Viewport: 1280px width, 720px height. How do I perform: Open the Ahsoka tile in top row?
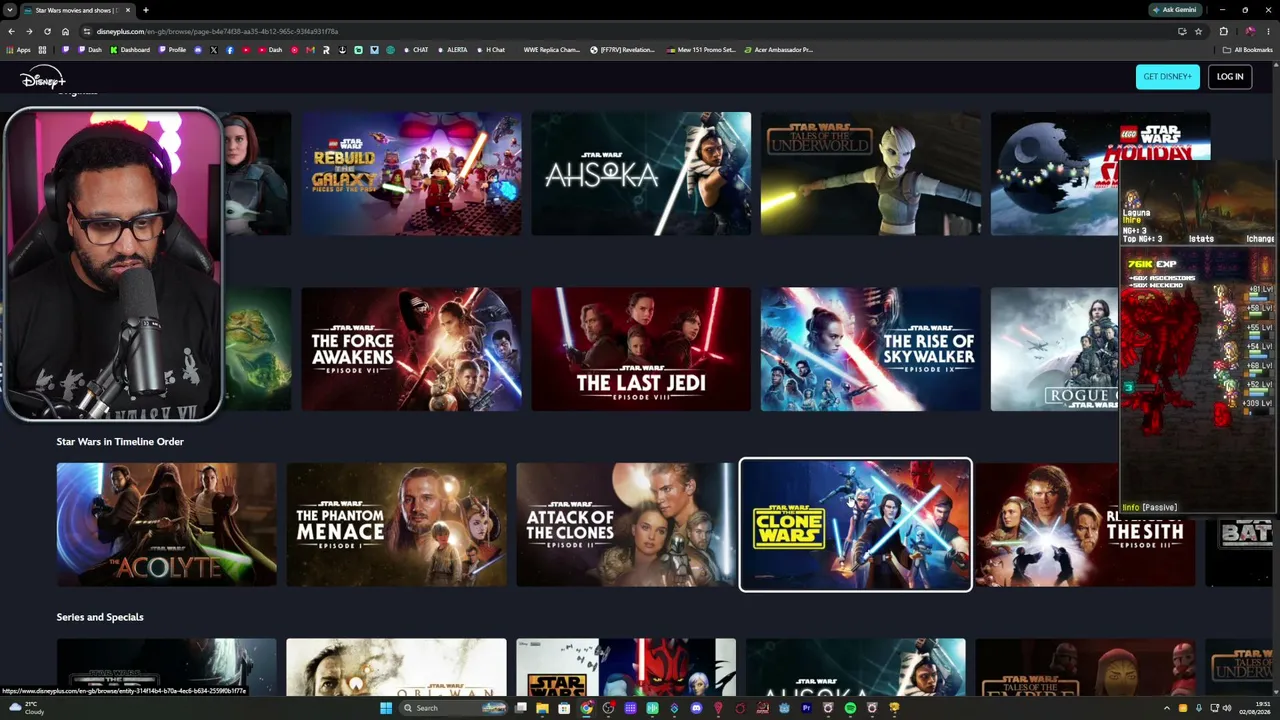tap(641, 173)
